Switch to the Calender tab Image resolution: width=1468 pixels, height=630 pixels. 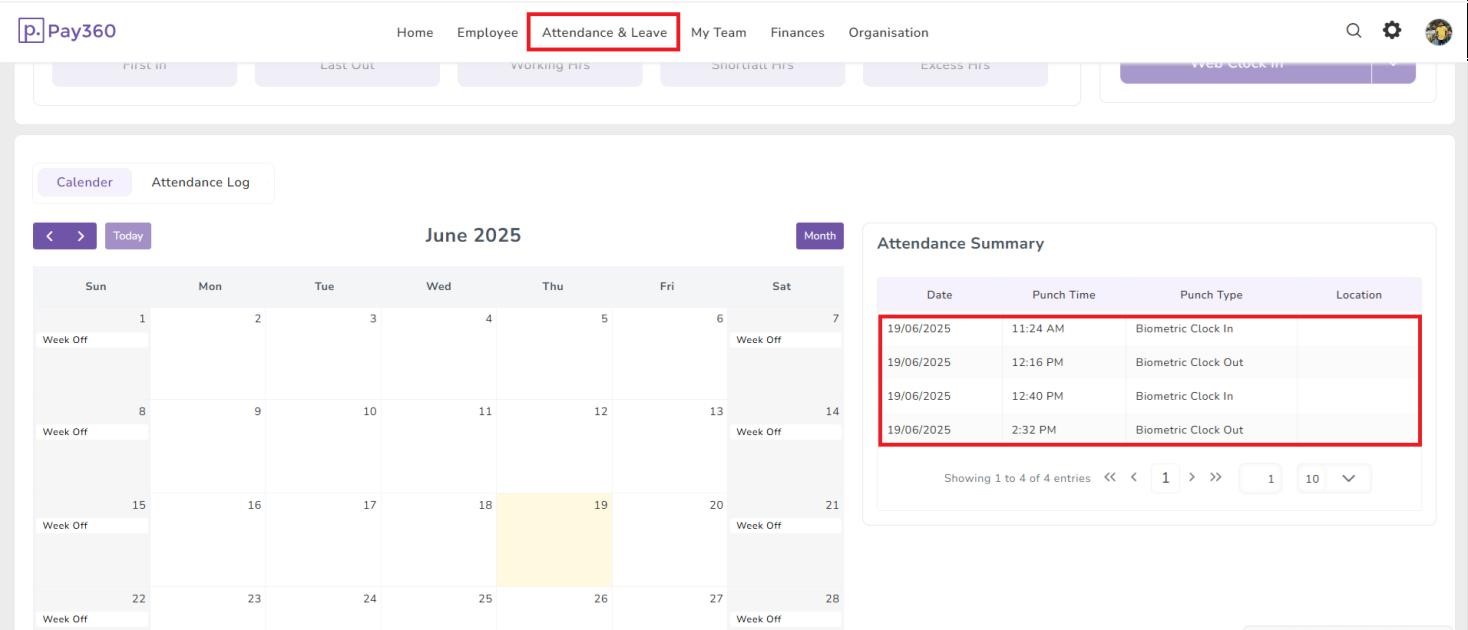coord(85,182)
